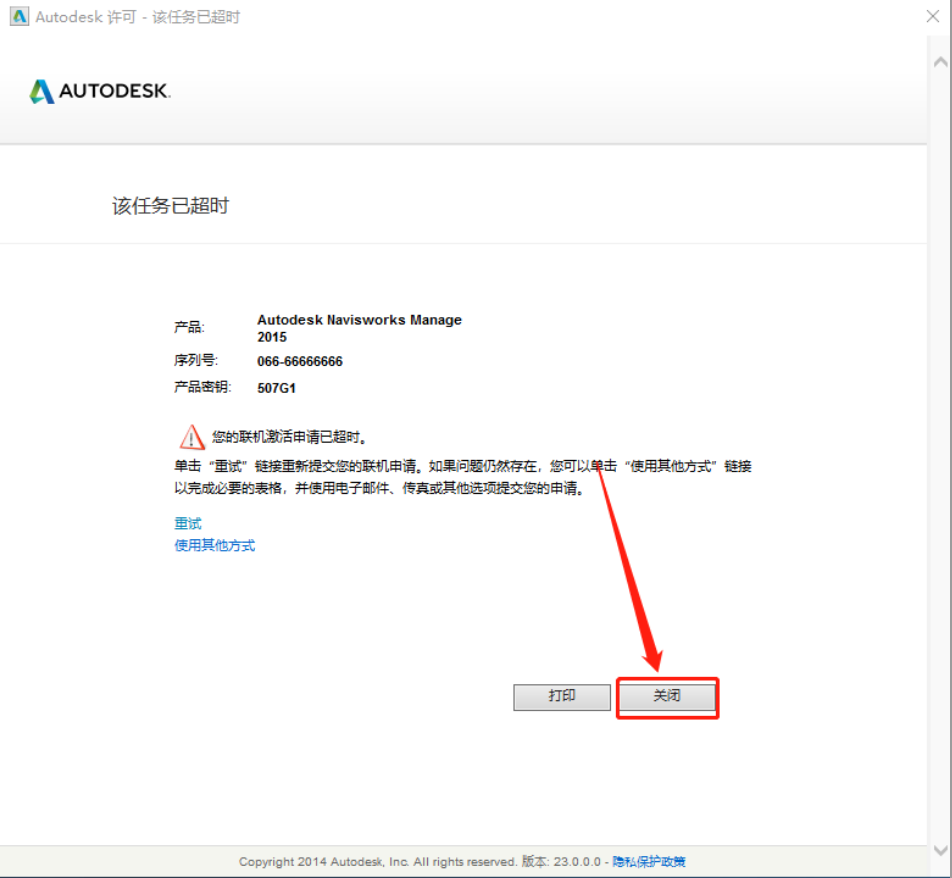Click the scrollbar down arrow
Screen dimensions: 952x878
[x=940, y=850]
